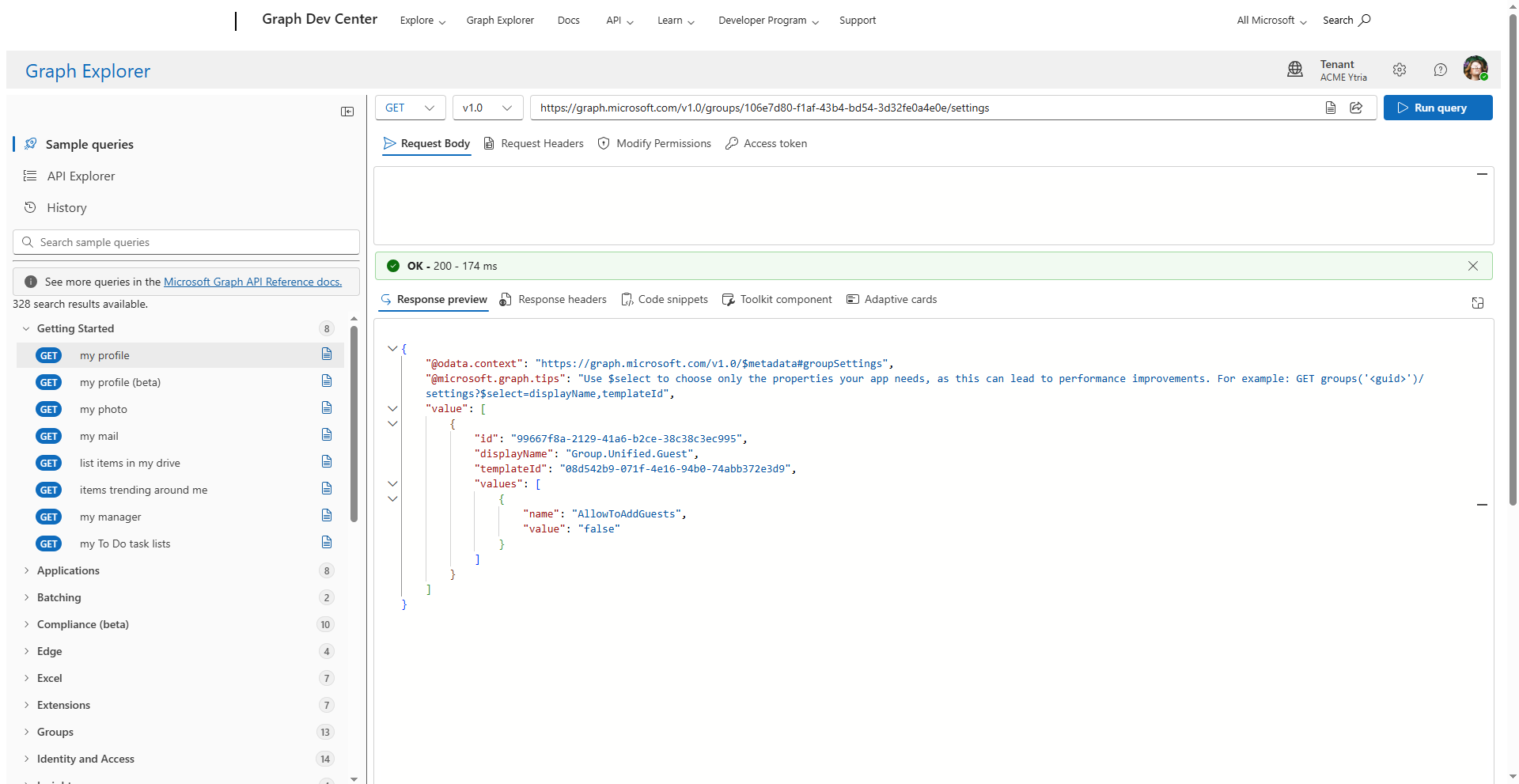Click the History clock icon
Viewport: 1519px width, 784px height.
(x=30, y=207)
